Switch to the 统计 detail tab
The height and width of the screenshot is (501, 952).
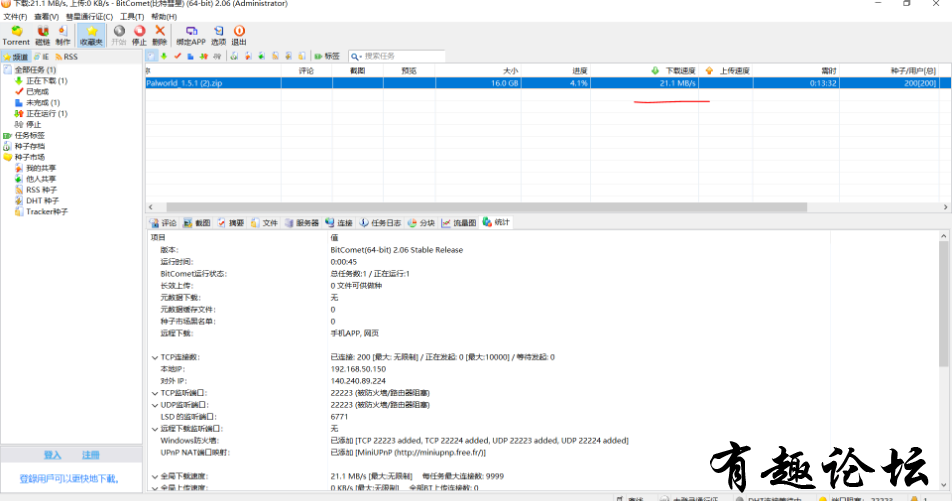(497, 222)
